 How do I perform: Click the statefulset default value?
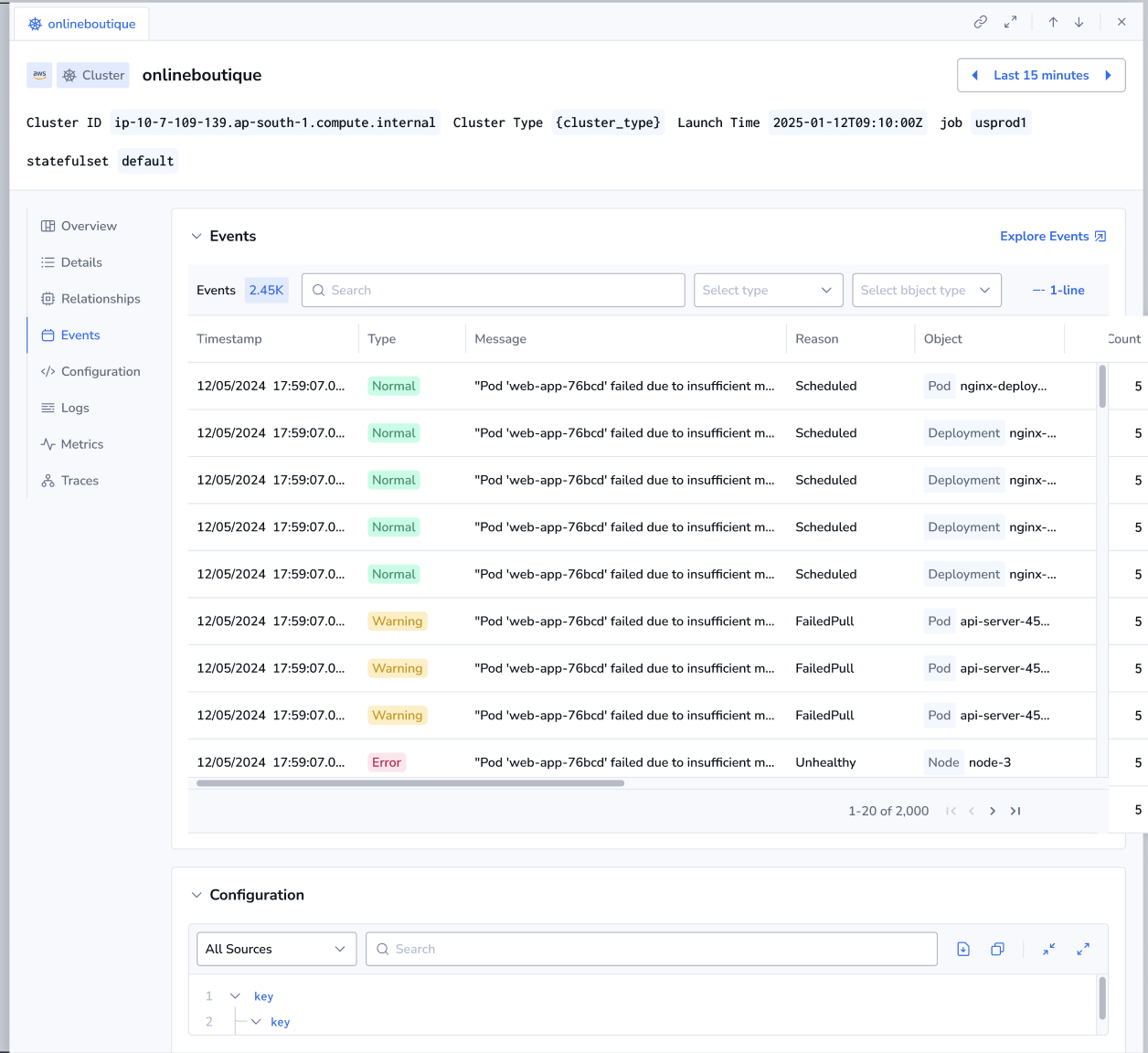(148, 161)
